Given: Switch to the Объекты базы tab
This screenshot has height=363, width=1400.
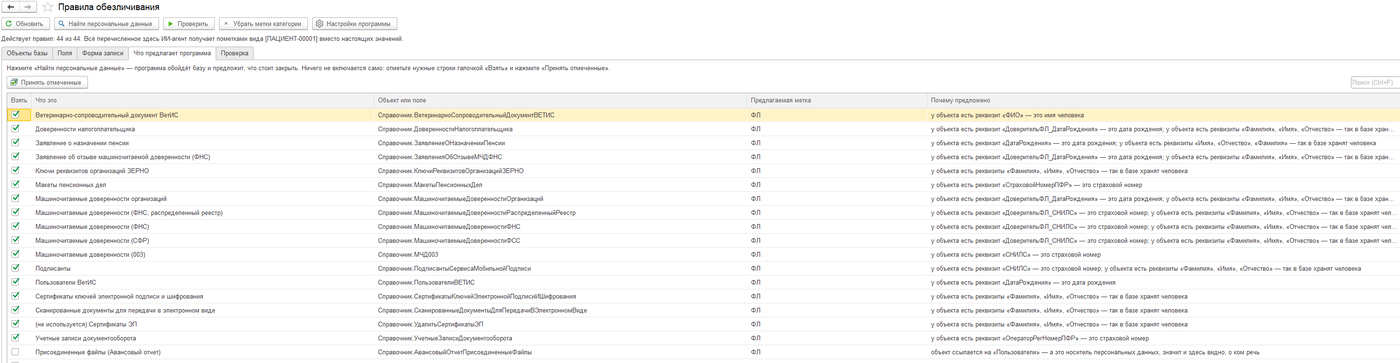Looking at the screenshot, I should click(26, 53).
